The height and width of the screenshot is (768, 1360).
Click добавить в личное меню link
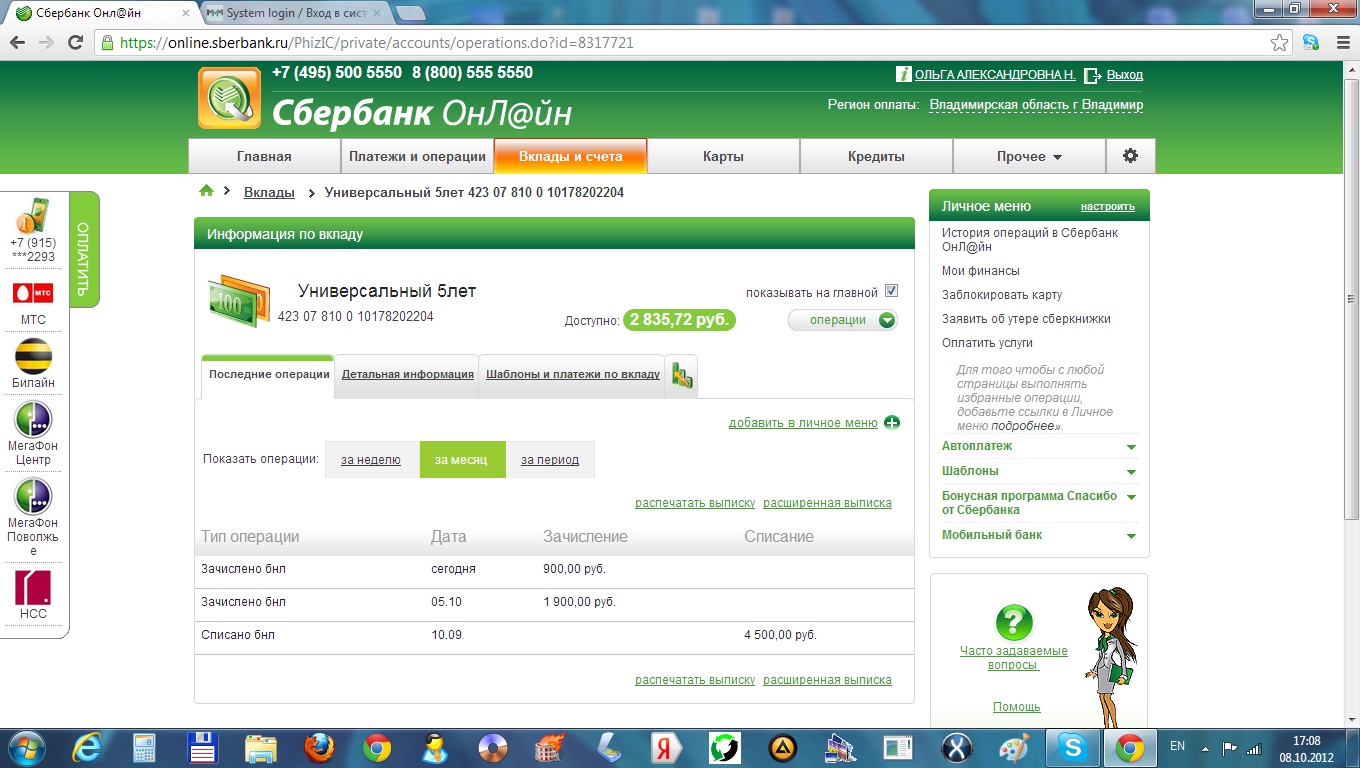pos(803,423)
